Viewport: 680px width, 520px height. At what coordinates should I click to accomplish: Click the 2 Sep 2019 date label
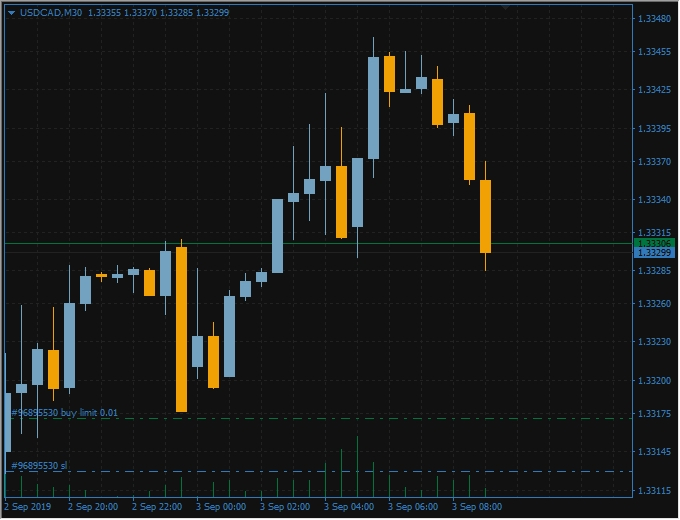tap(27, 507)
